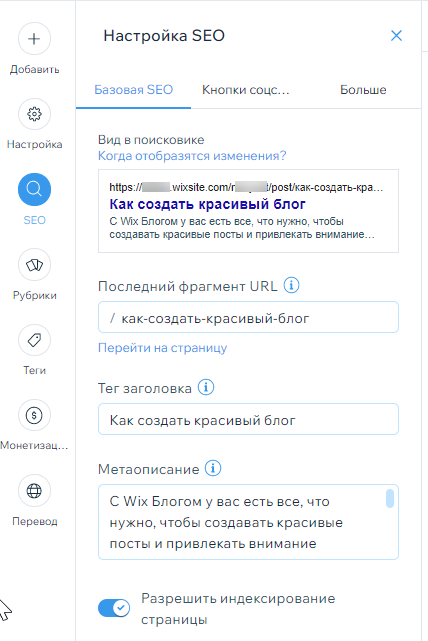Screen dimensions: 428x641
Task: Click the URL slug input field
Action: (x=248, y=317)
